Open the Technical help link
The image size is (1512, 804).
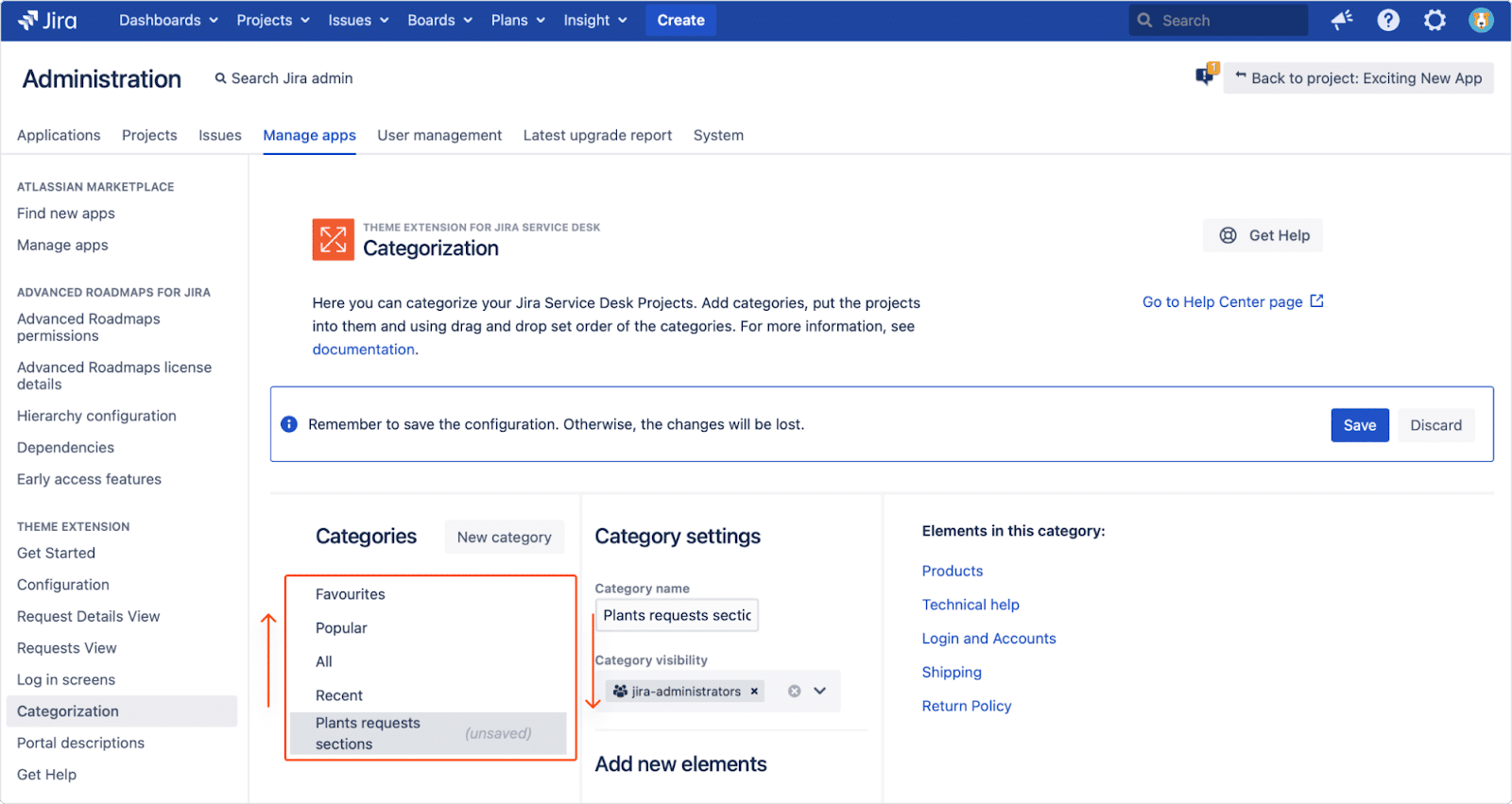971,605
